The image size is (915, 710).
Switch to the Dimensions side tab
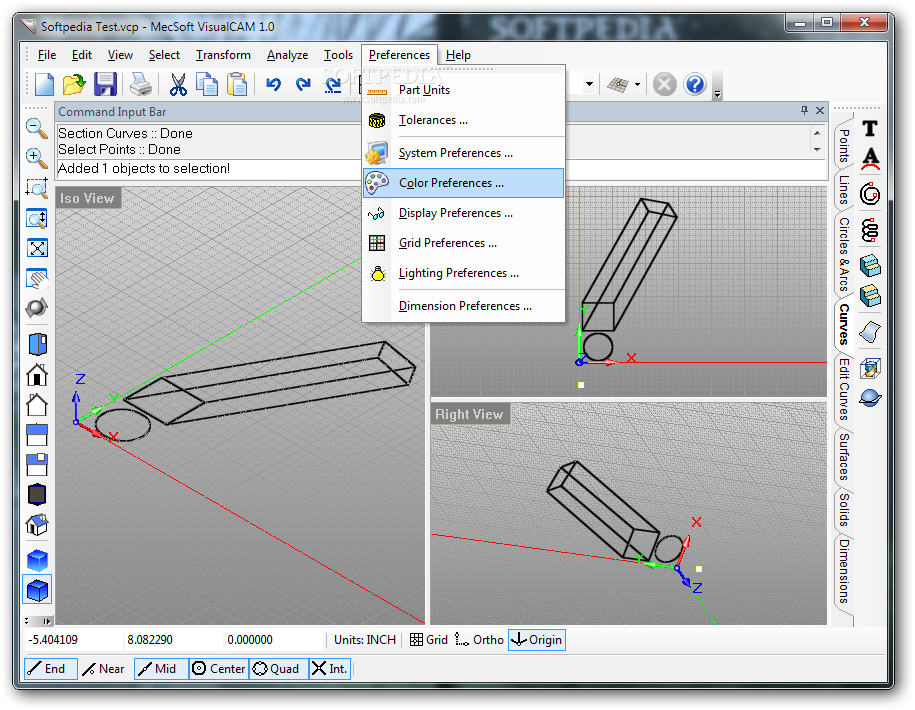pos(844,571)
